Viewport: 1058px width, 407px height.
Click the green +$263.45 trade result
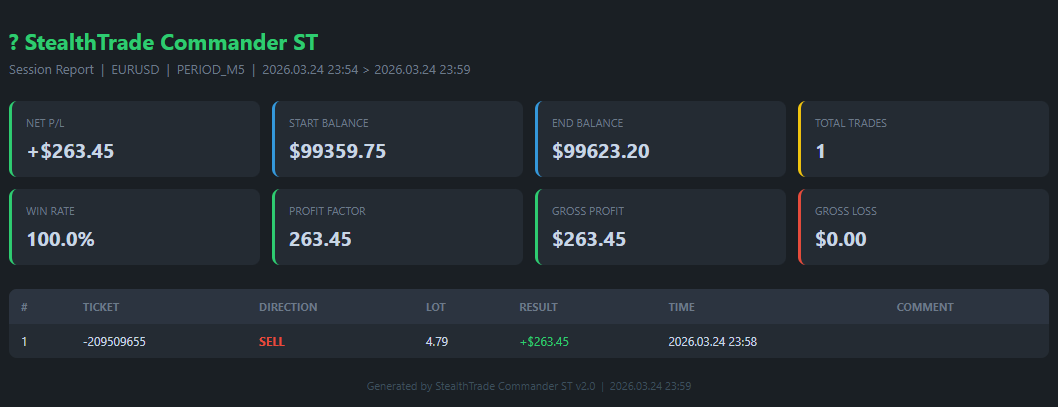544,342
